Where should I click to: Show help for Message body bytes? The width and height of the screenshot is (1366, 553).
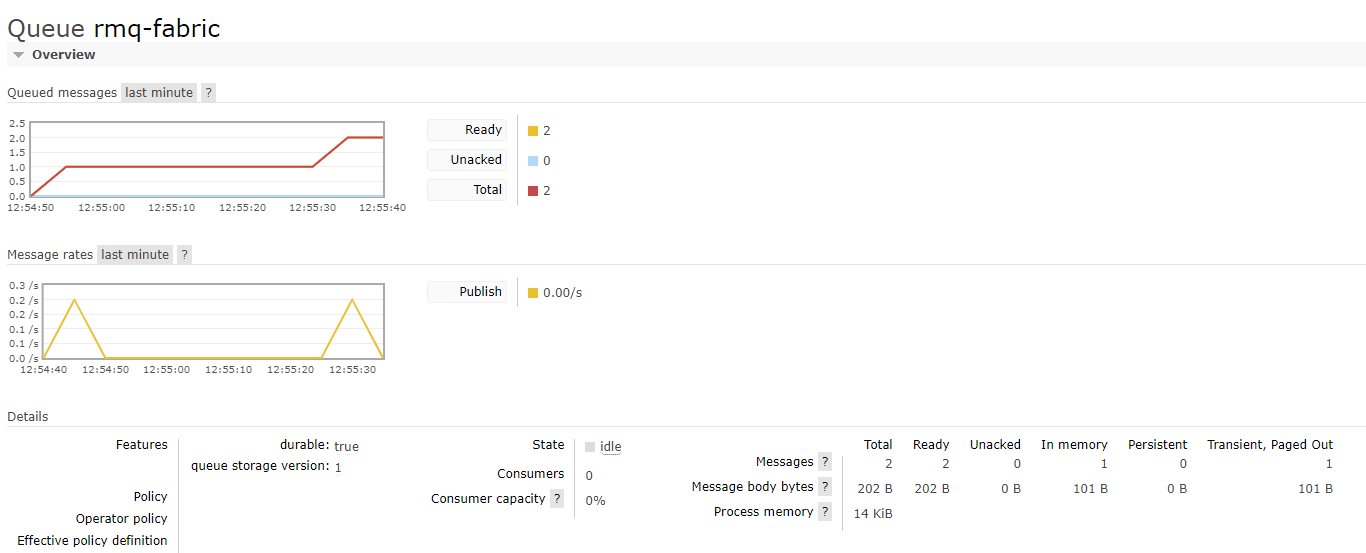tap(824, 486)
